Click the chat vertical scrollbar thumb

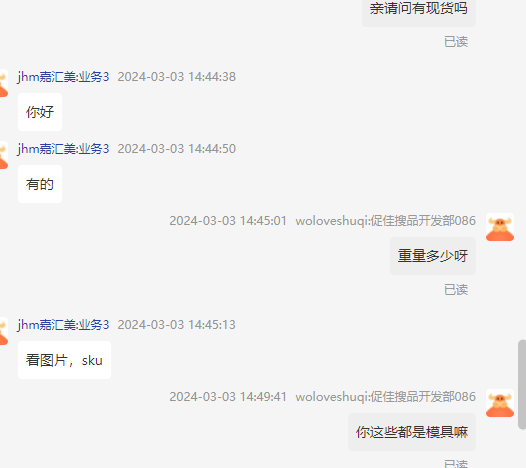click(522, 384)
